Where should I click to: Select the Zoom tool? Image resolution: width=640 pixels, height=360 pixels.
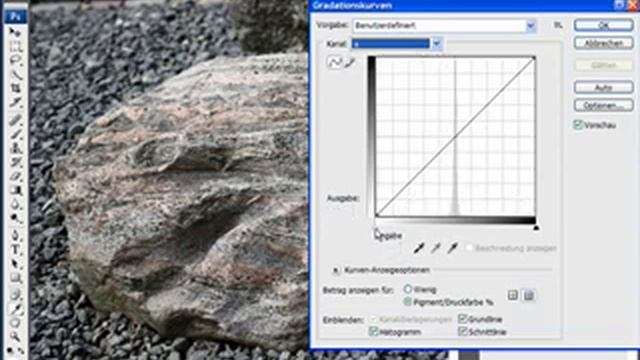[16, 337]
